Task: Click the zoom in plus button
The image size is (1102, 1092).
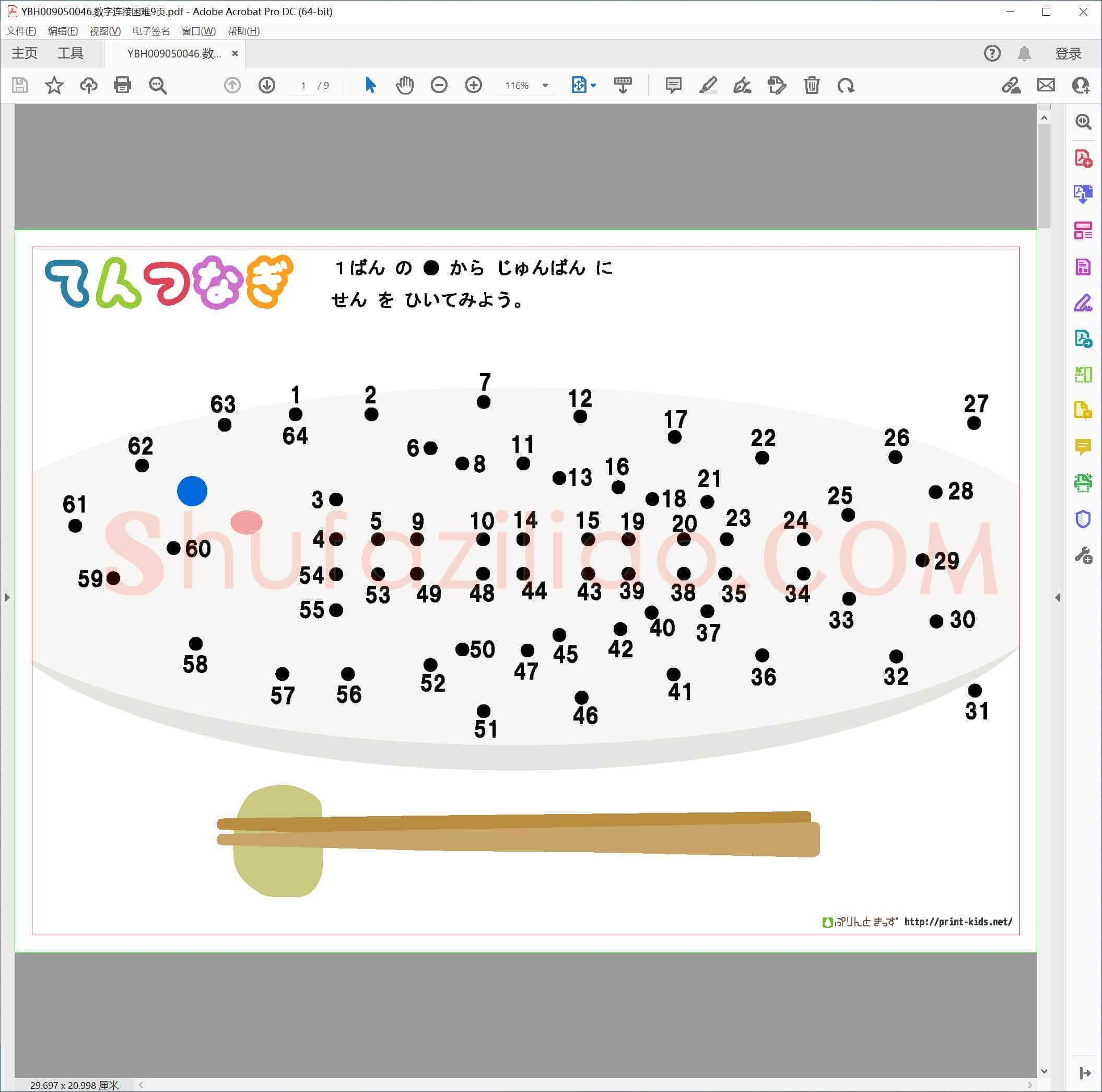Action: 473,86
